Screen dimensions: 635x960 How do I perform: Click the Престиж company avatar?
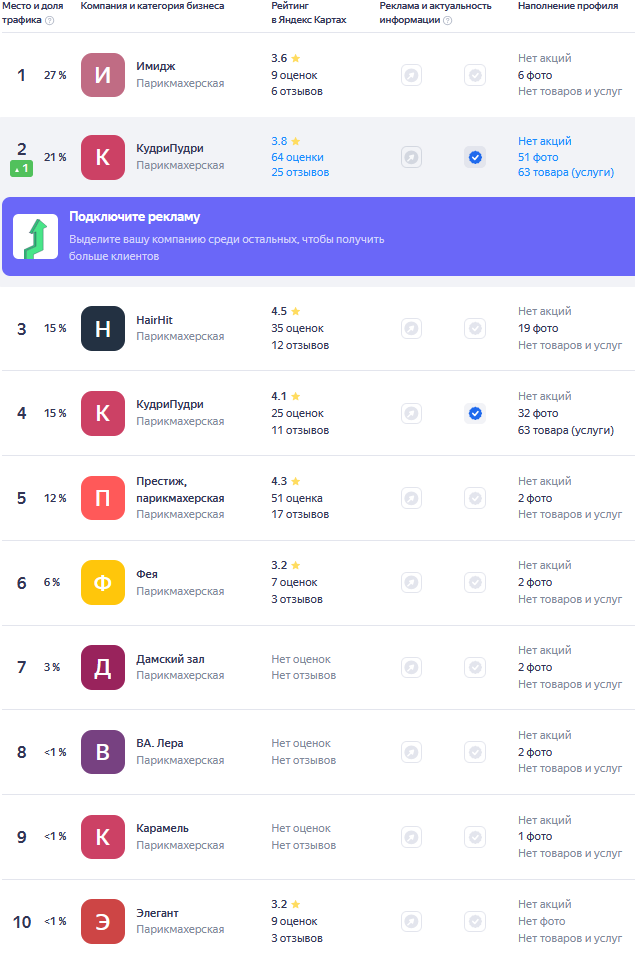(103, 498)
